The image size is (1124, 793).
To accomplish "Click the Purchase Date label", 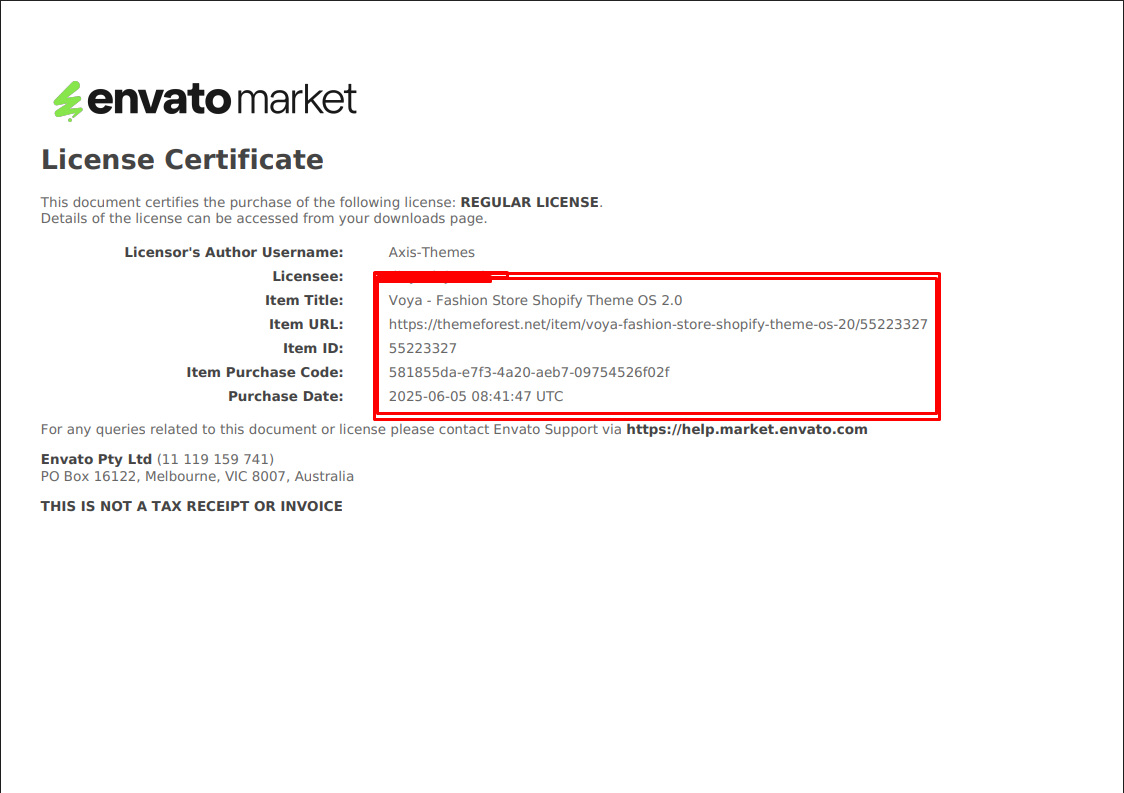I will pos(285,396).
